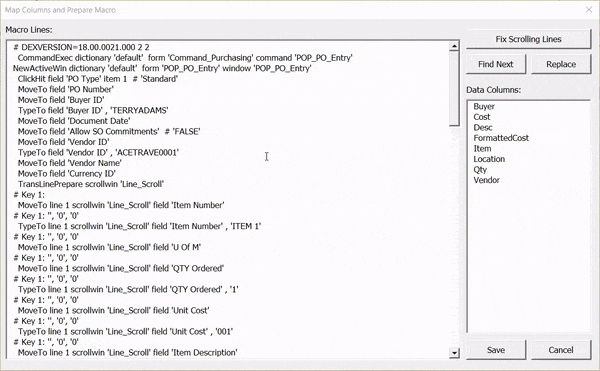
Task: Select Desc in Data Columns
Action: [483, 127]
